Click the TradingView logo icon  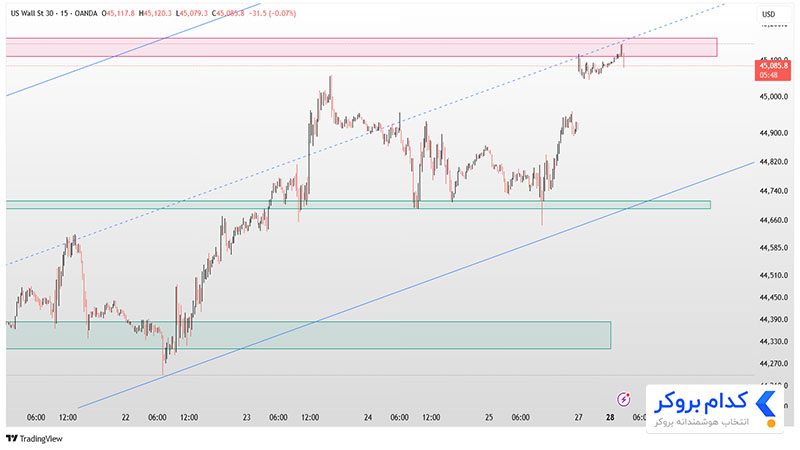tap(12, 438)
